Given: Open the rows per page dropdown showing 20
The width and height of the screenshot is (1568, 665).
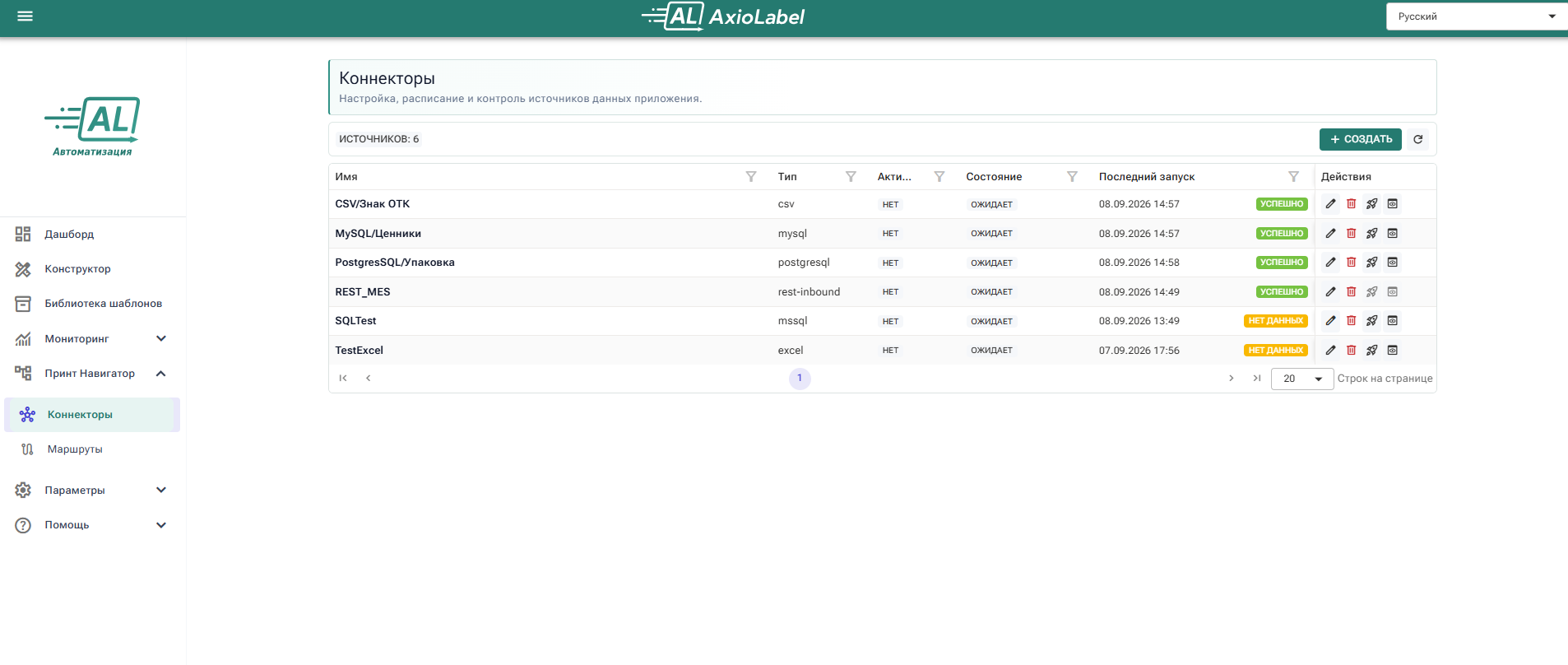Looking at the screenshot, I should 1301,379.
